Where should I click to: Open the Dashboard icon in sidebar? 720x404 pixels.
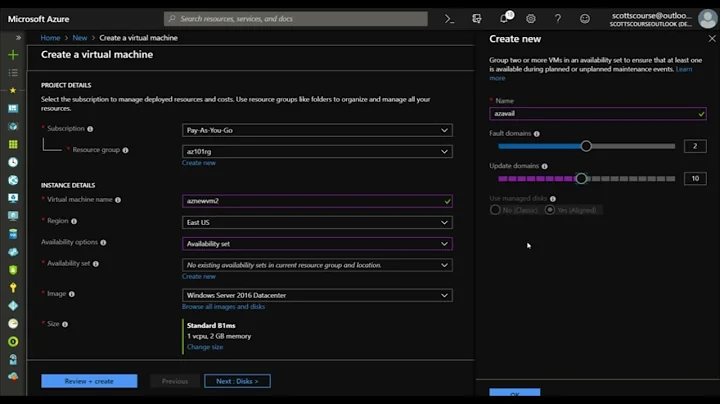[13, 108]
